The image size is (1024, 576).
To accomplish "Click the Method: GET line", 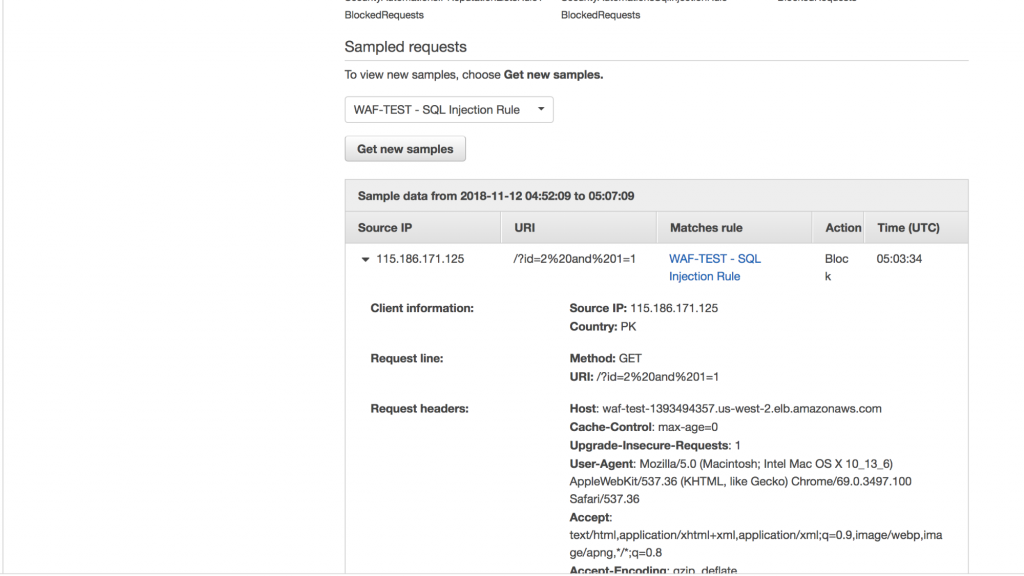I will [x=605, y=359].
